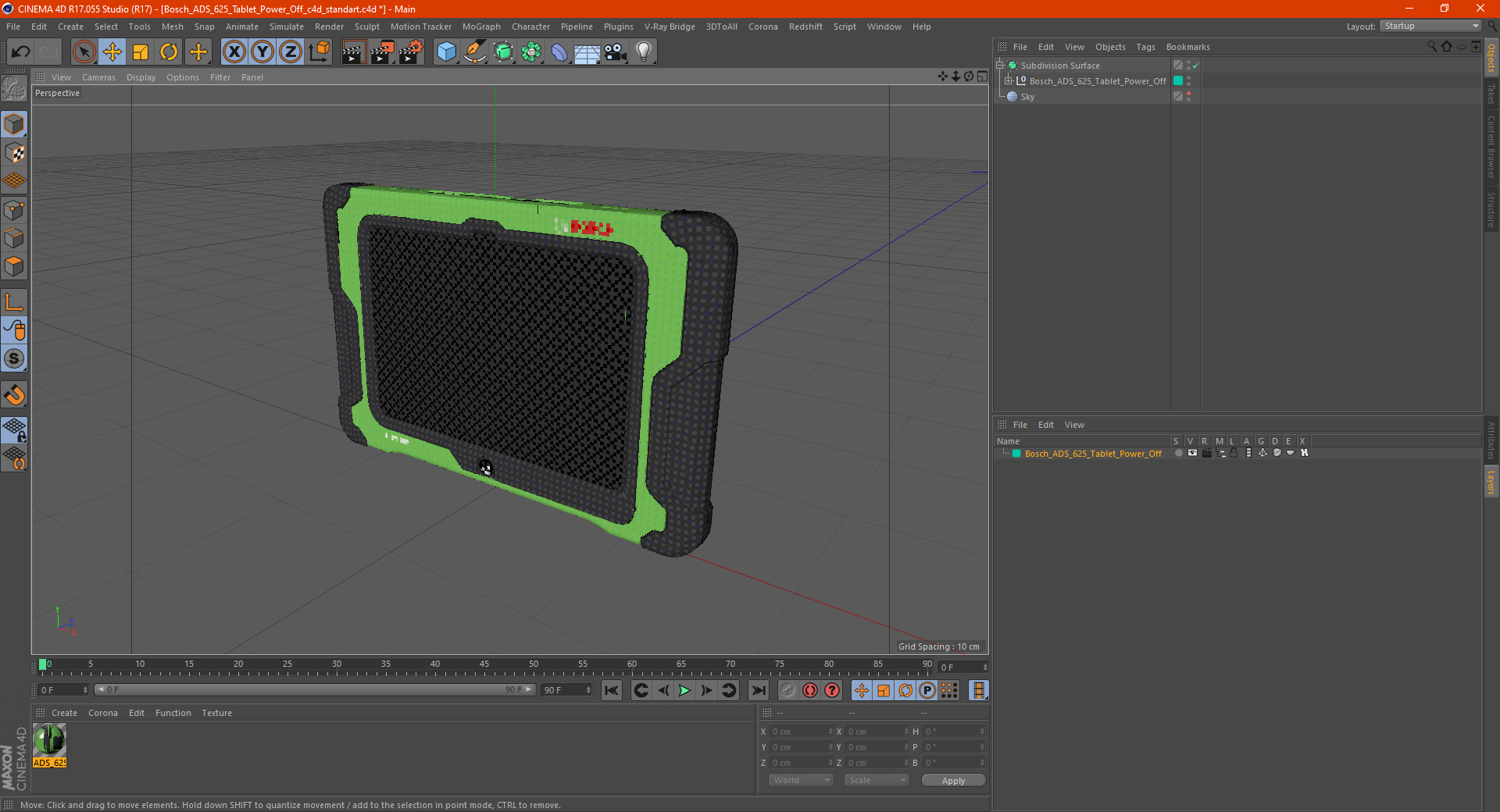This screenshot has height=812, width=1500.
Task: Toggle solo for Bosch layer
Action: coord(1178,453)
